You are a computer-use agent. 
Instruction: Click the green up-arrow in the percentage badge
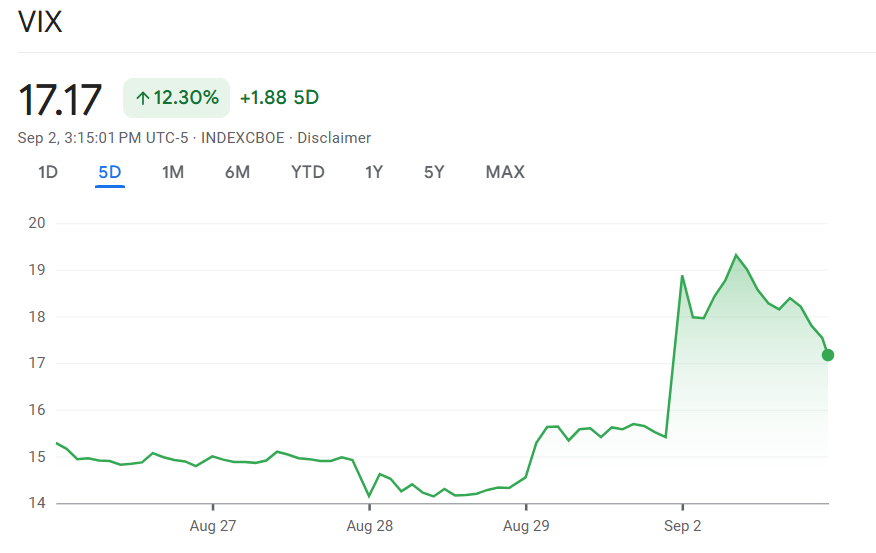[x=142, y=98]
